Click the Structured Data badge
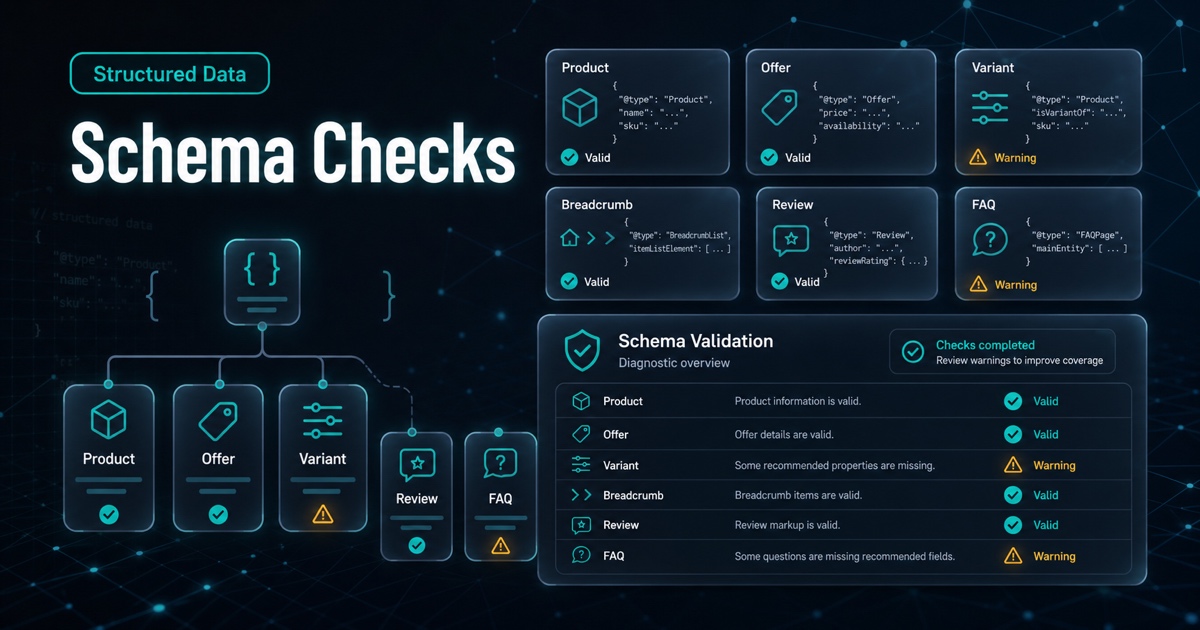Viewport: 1200px width, 630px height. click(169, 74)
